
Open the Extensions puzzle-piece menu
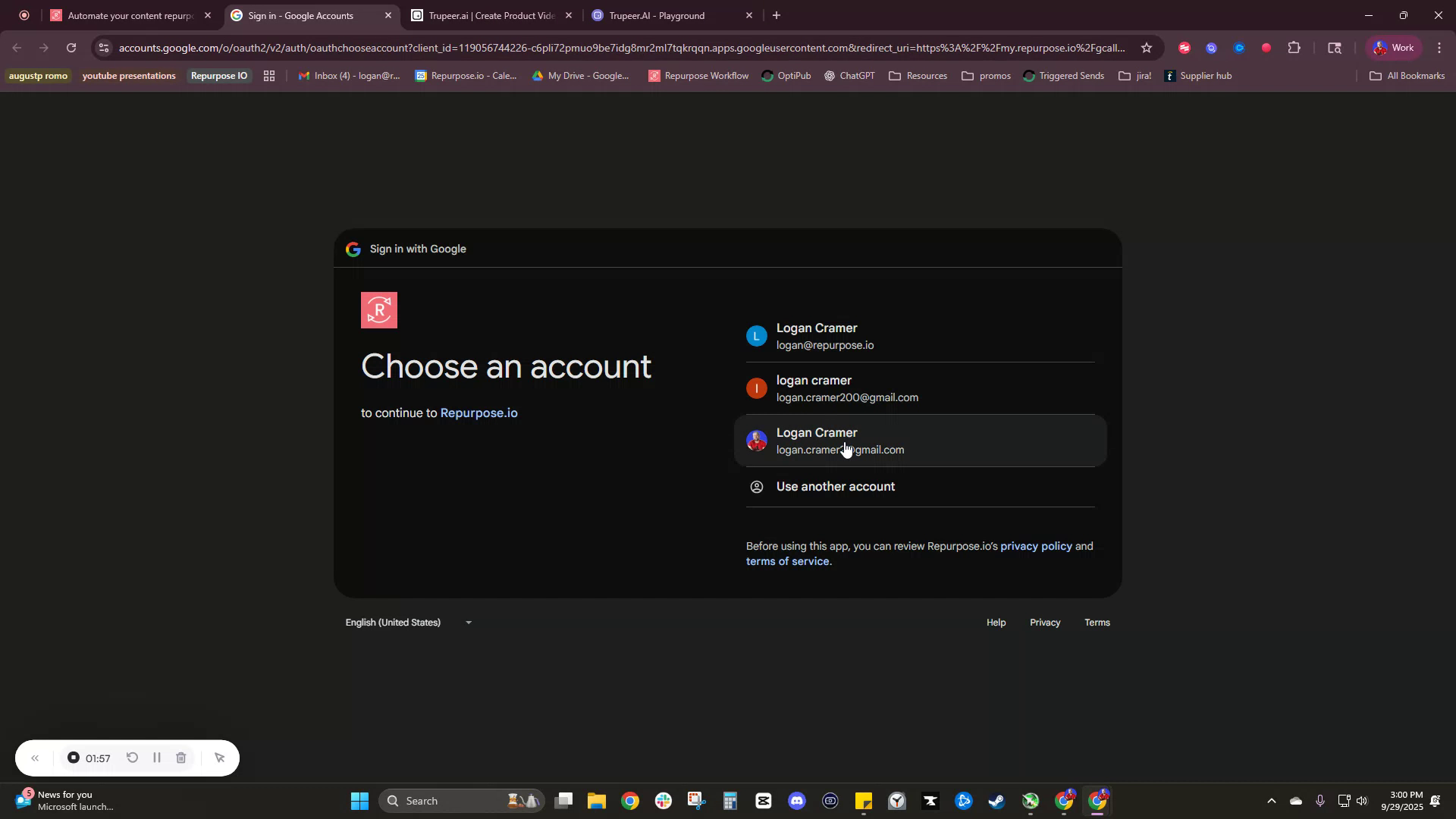point(1294,48)
